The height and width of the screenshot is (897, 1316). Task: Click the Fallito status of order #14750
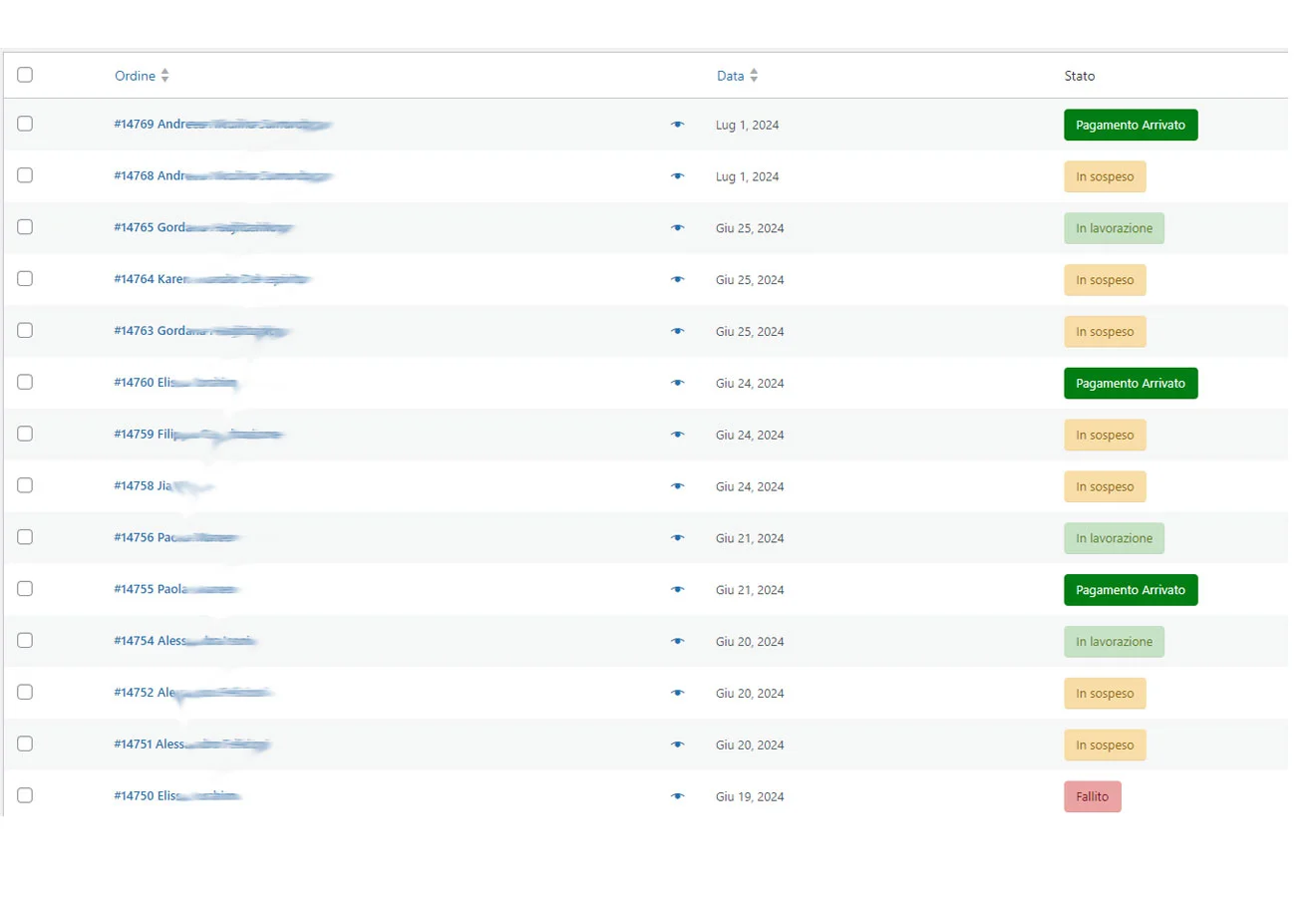[1093, 796]
